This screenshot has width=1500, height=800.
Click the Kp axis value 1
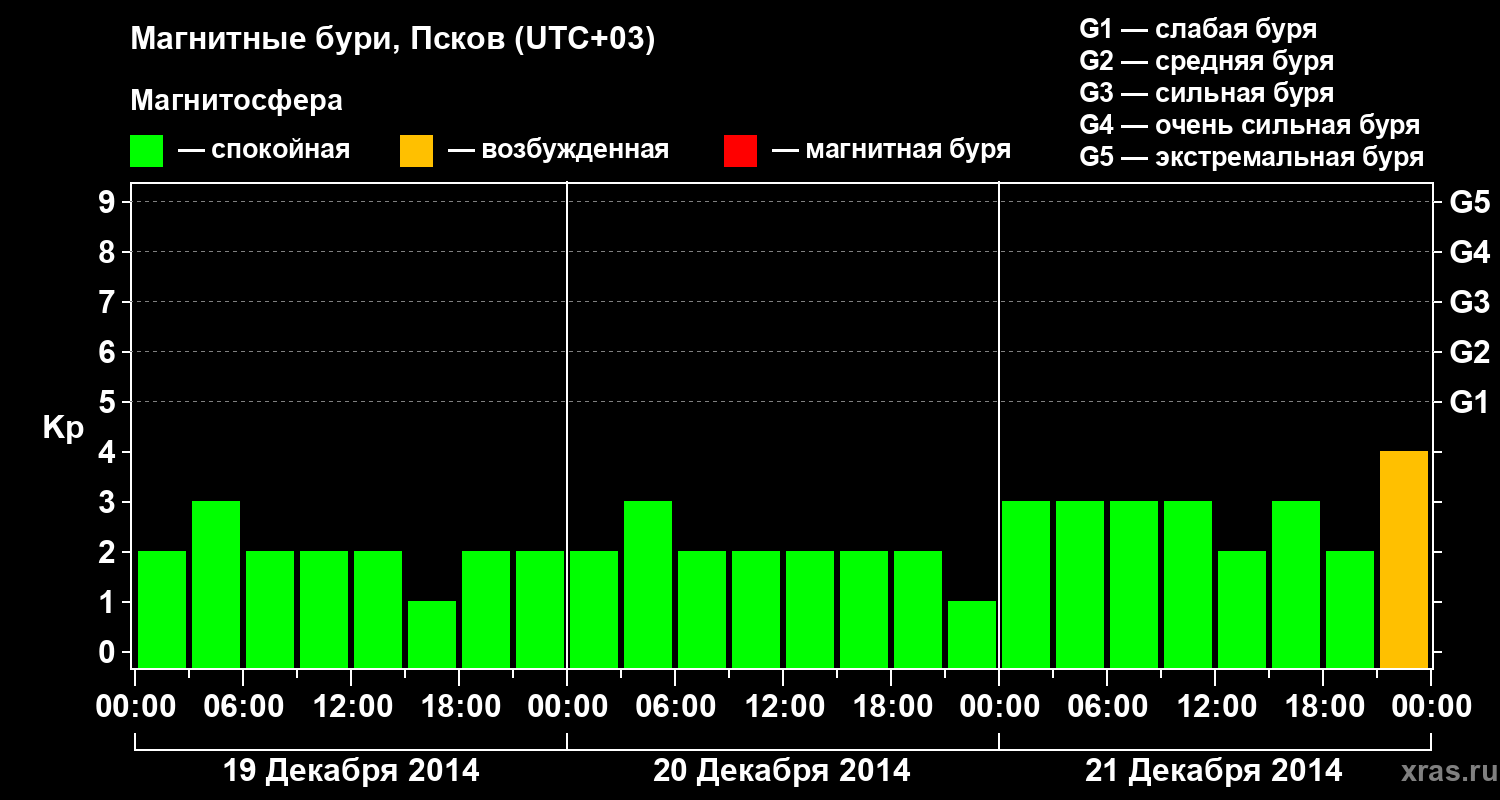coord(109,602)
